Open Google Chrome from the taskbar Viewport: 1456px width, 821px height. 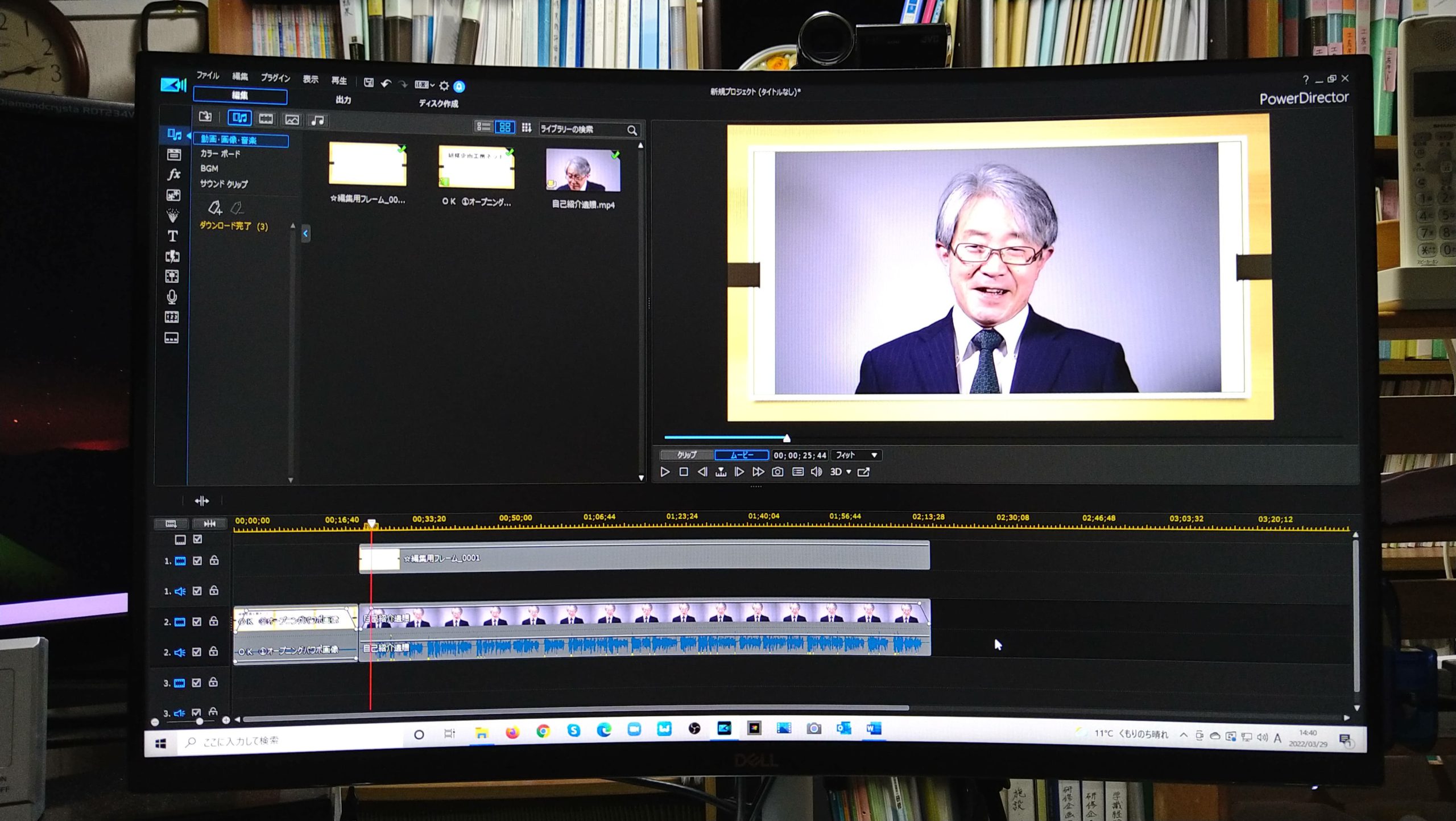pos(543,731)
